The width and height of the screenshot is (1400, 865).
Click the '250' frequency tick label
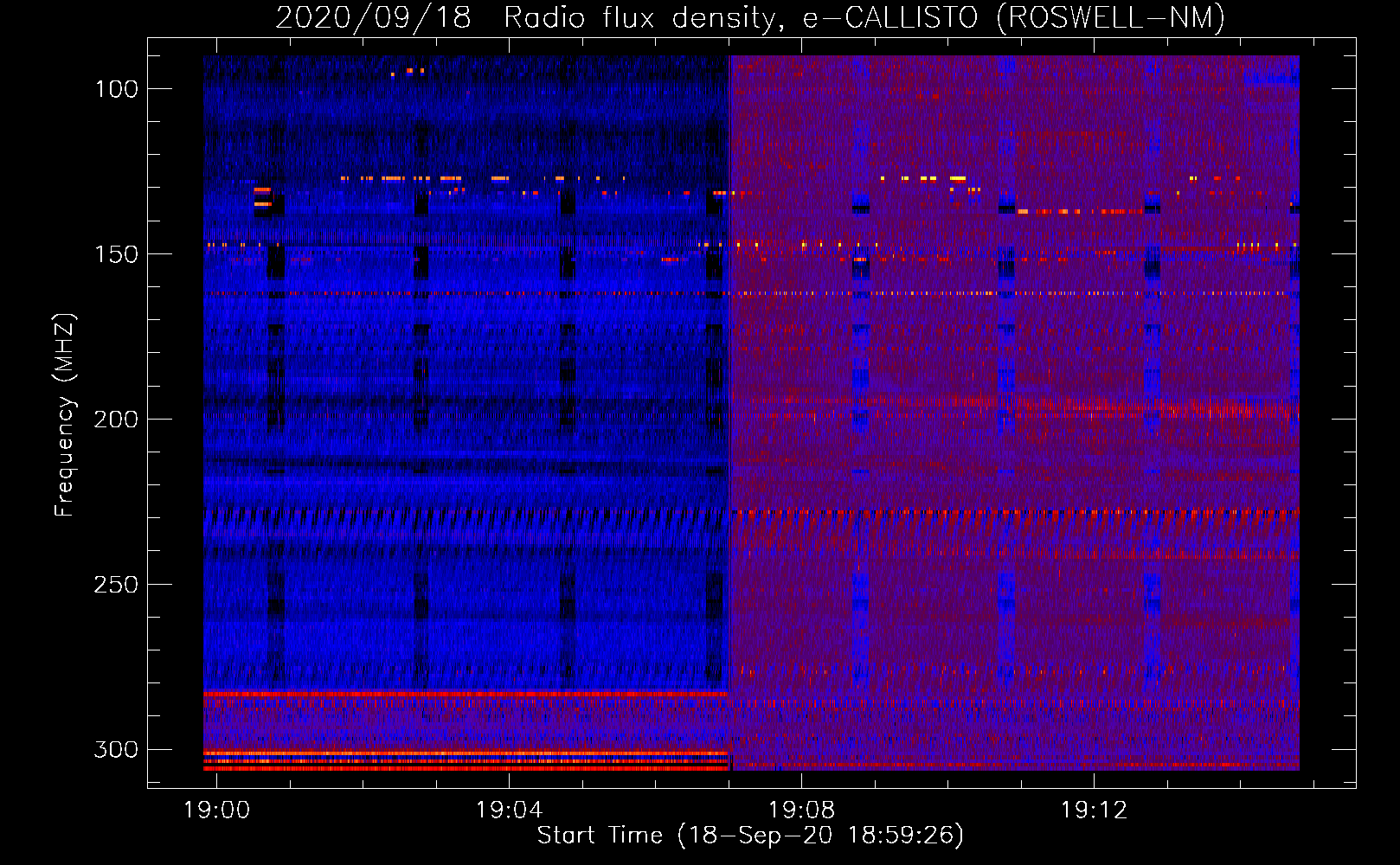click(116, 585)
